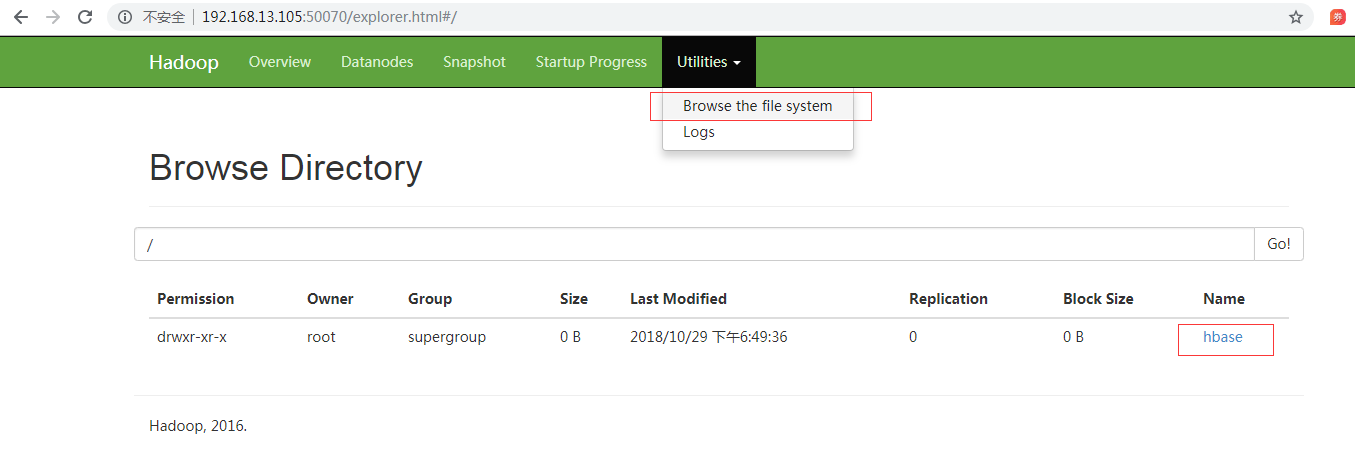Click the browser back arrow
Viewport: 1355px width, 458px height.
coord(21,17)
